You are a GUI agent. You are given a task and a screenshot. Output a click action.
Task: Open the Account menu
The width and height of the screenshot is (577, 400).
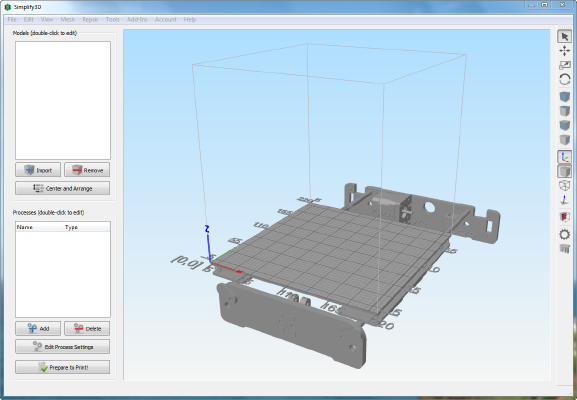tap(166, 20)
